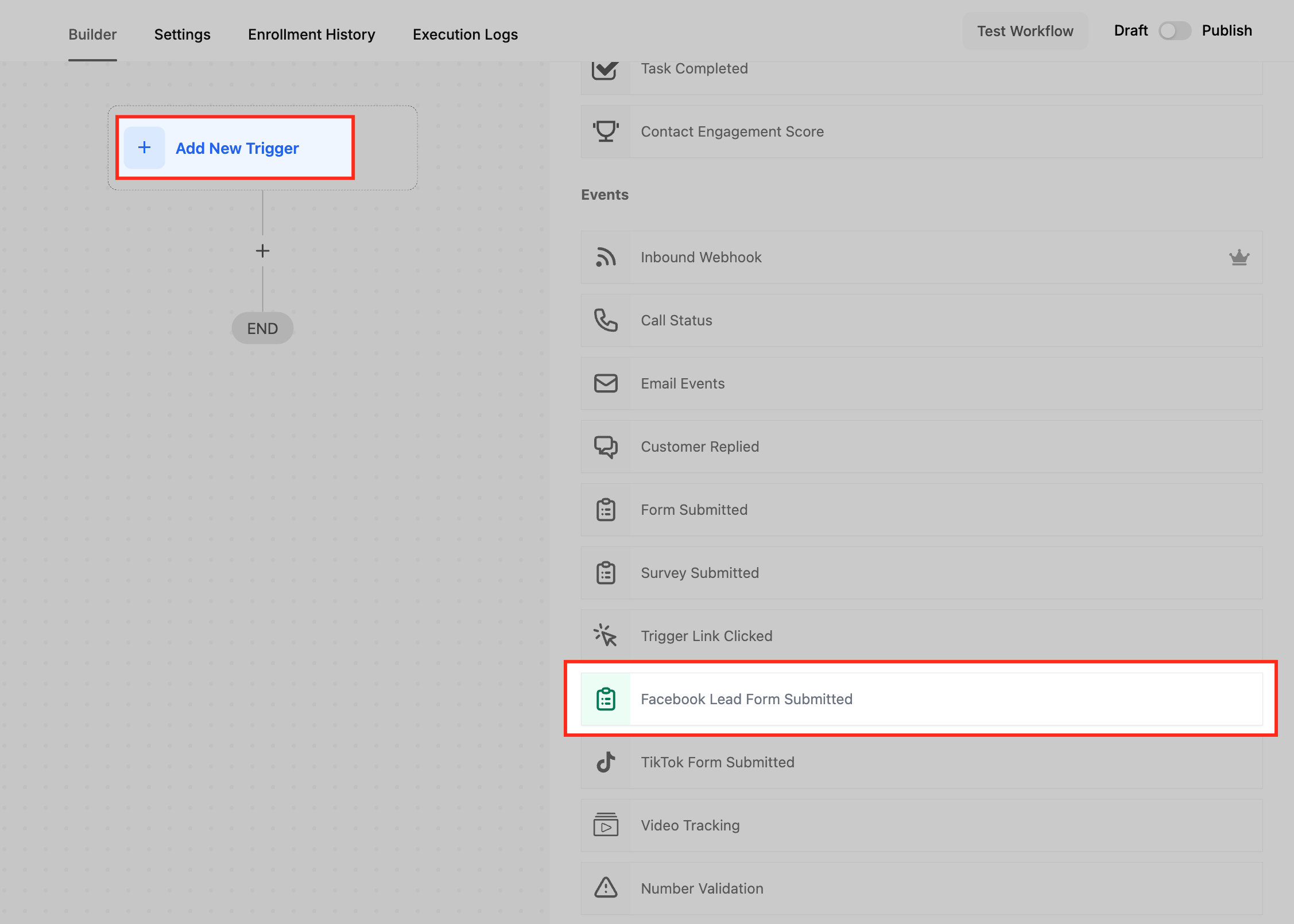This screenshot has height=924, width=1294.
Task: Click the TikTok Form Submitted logo icon
Action: [x=605, y=762]
